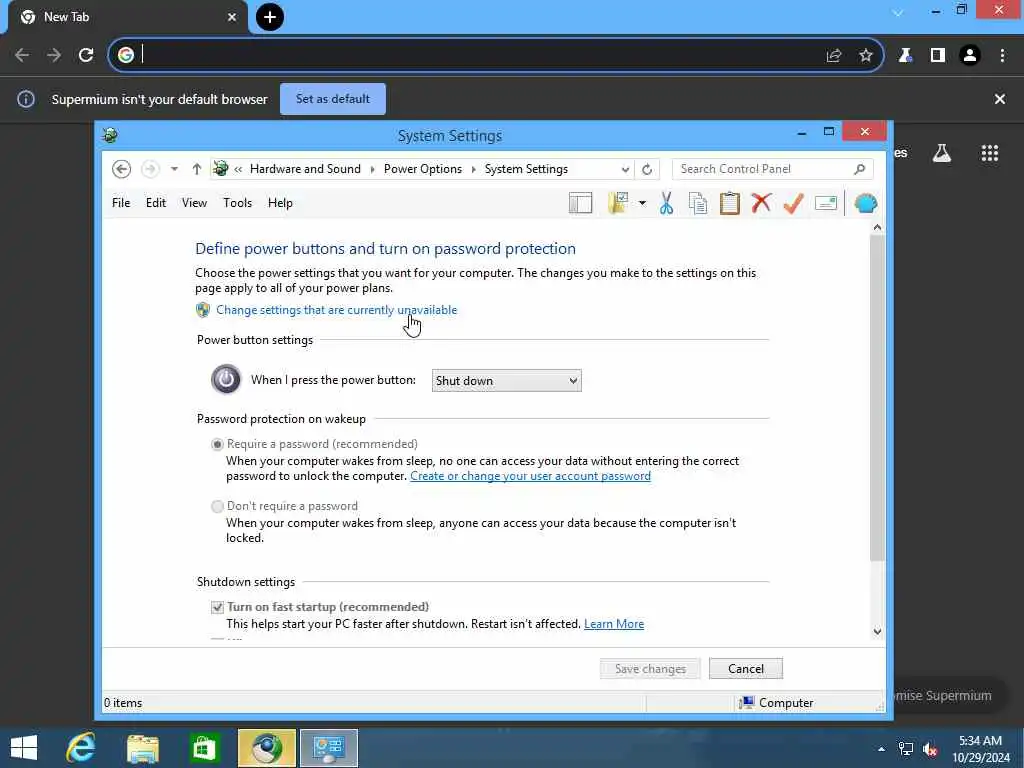Click the Cancel button

746,669
